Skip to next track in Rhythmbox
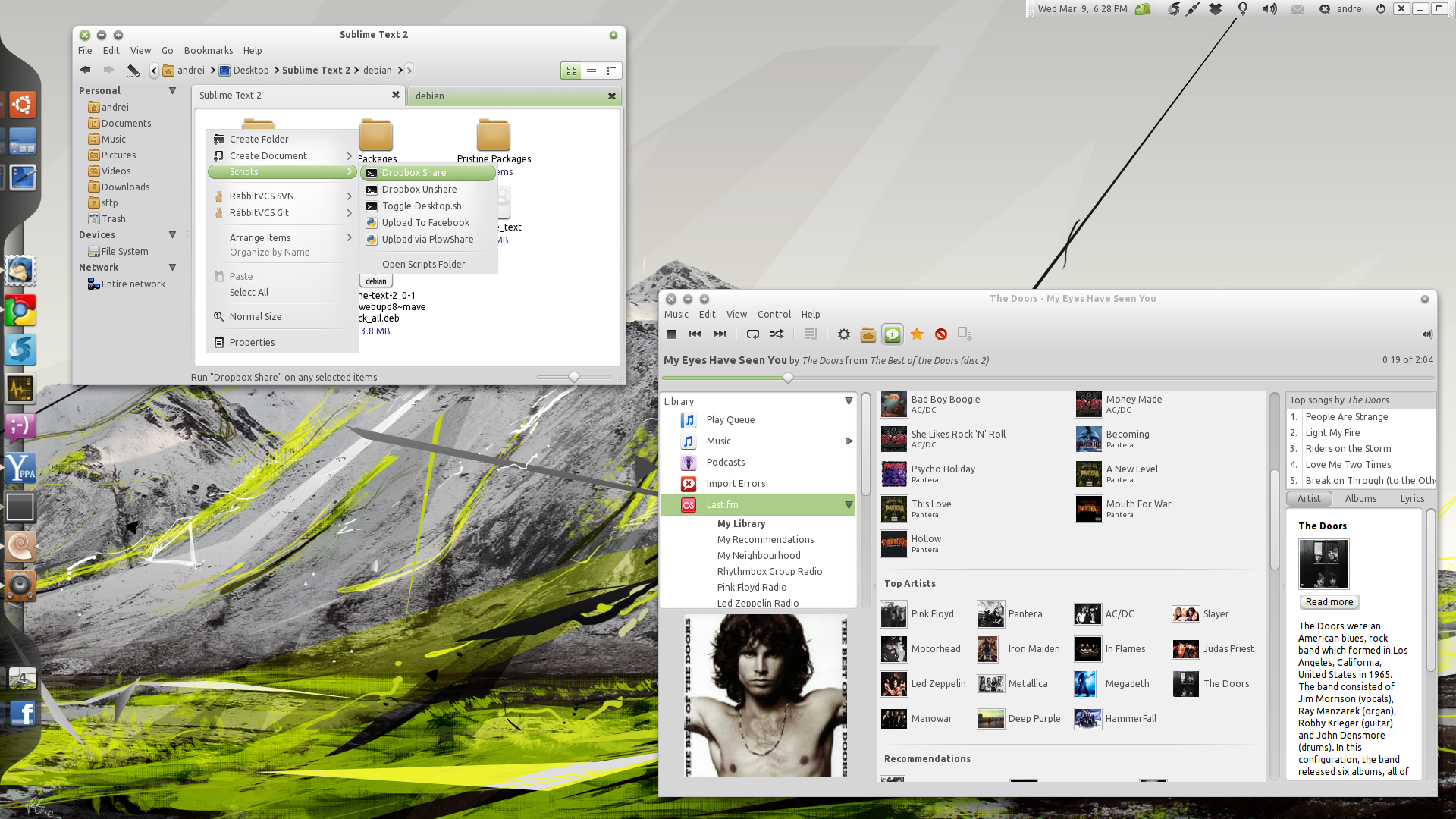The image size is (1456, 819). click(720, 334)
